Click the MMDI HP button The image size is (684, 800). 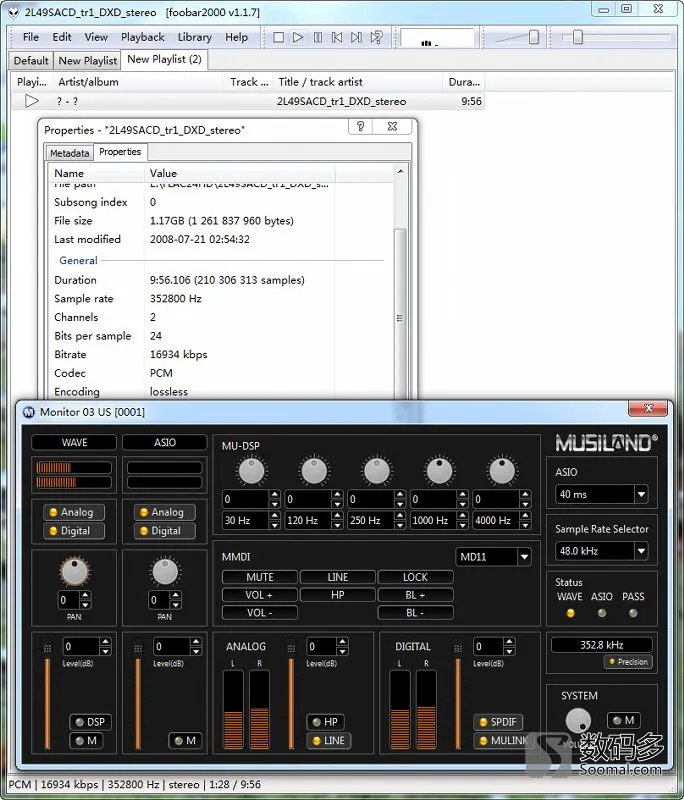click(338, 595)
